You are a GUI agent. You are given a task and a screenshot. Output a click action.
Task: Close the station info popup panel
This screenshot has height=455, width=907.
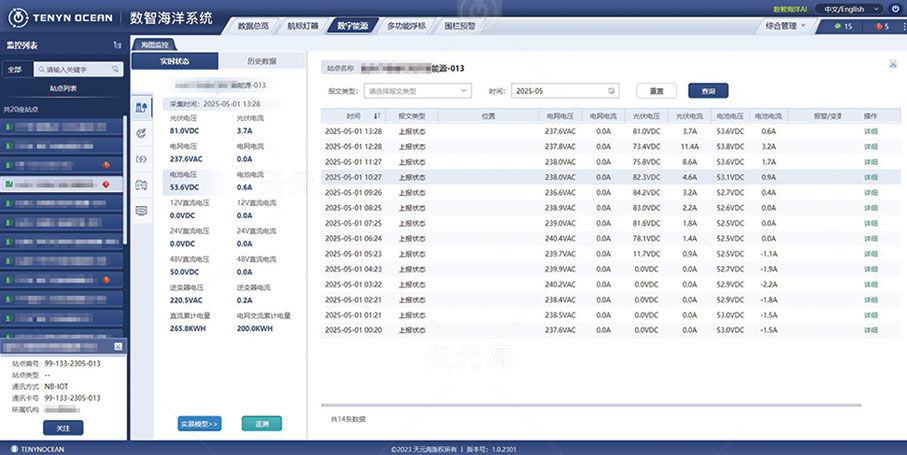pyautogui.click(x=119, y=348)
